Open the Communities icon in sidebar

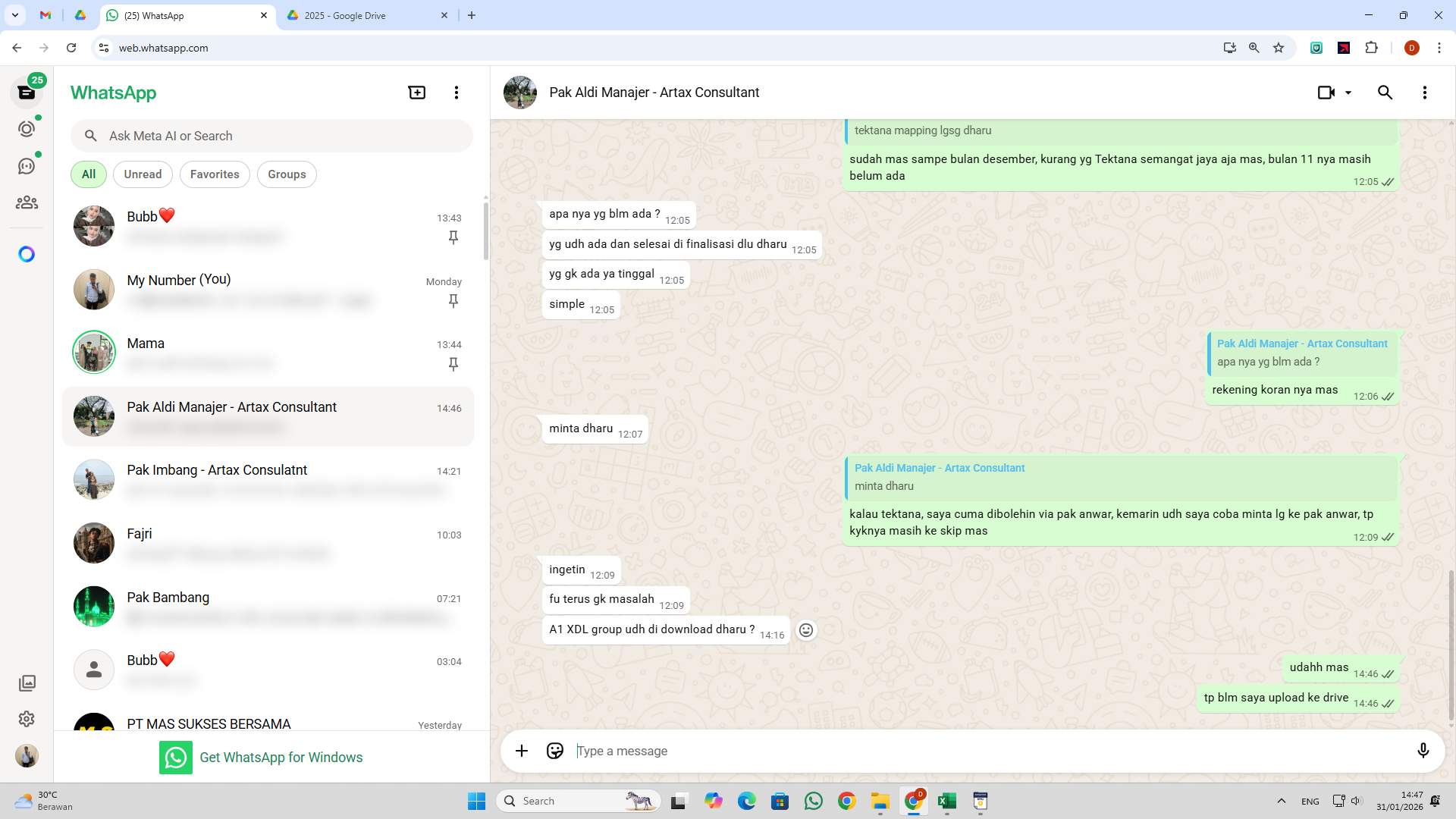point(27,202)
